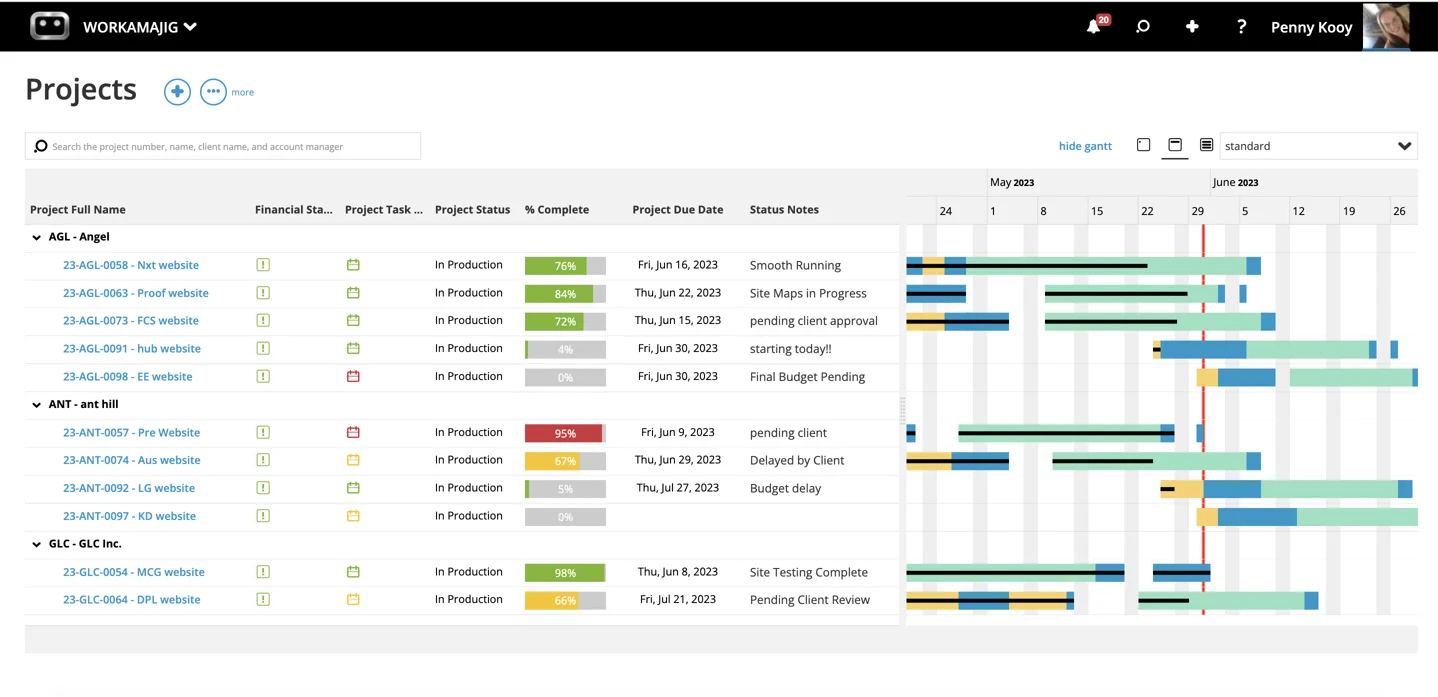1438x697 pixels.
Task: Click the yellow 66% progress bar for DPL
Action: coord(565,600)
